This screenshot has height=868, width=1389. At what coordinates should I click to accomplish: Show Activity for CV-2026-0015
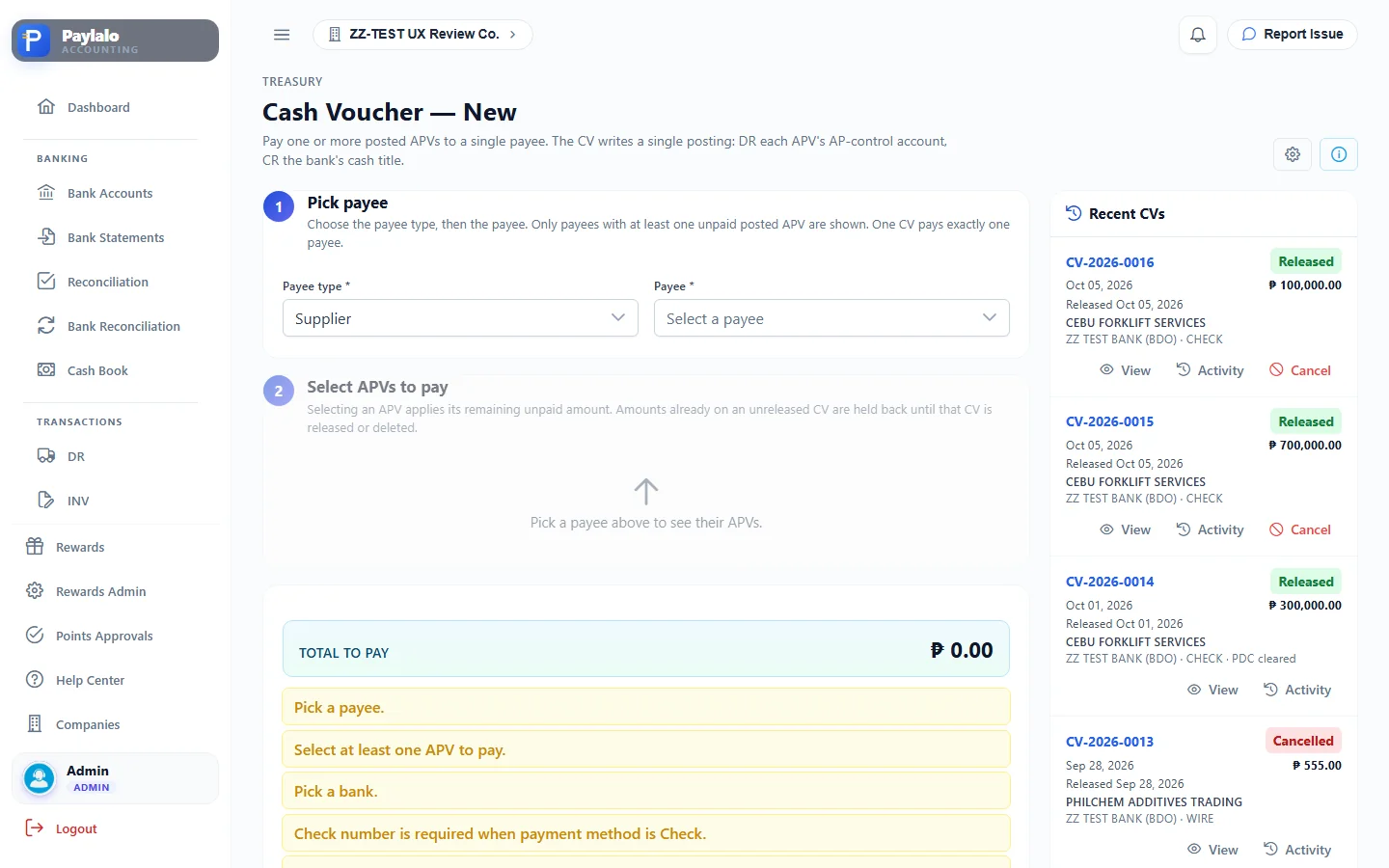click(x=1210, y=529)
